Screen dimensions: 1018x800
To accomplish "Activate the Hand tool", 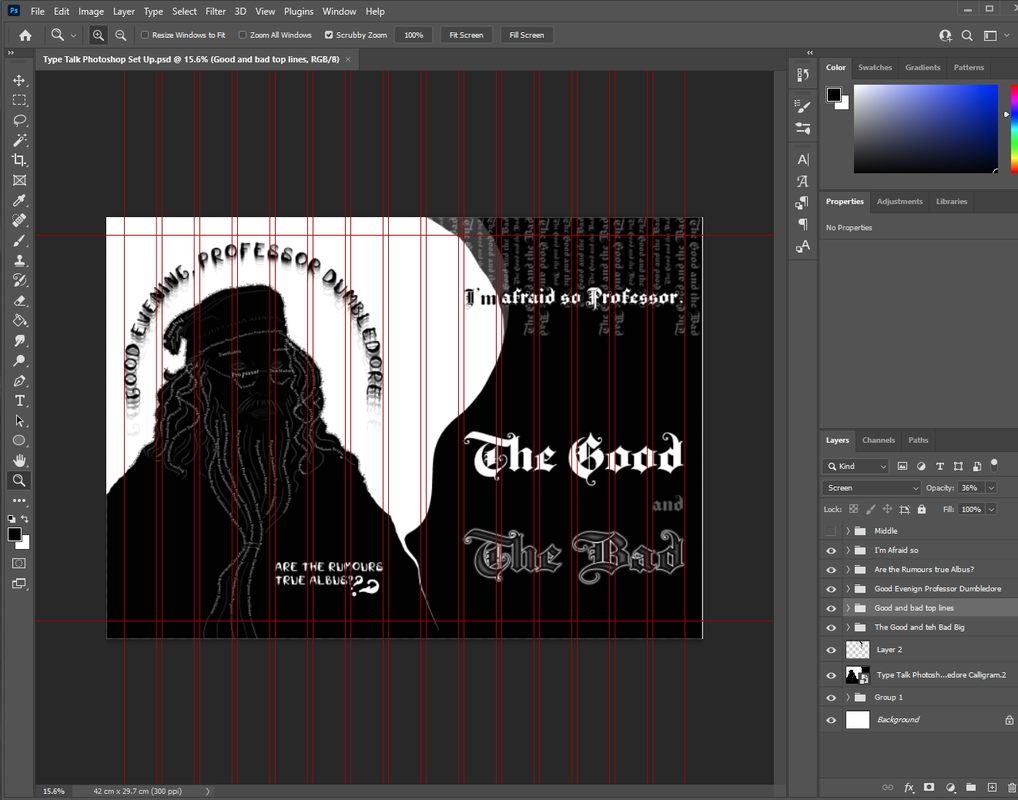I will pos(19,461).
